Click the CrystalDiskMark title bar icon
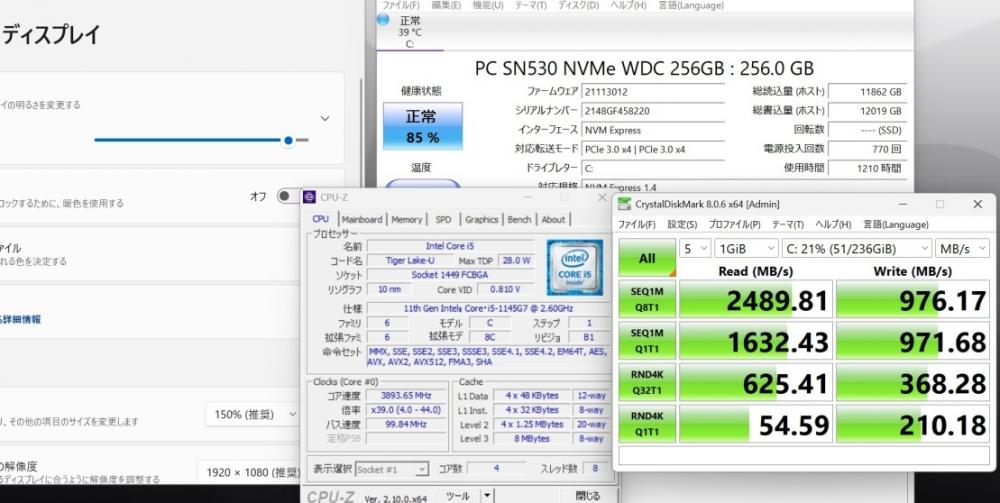This screenshot has height=503, width=1000. pyautogui.click(x=625, y=204)
